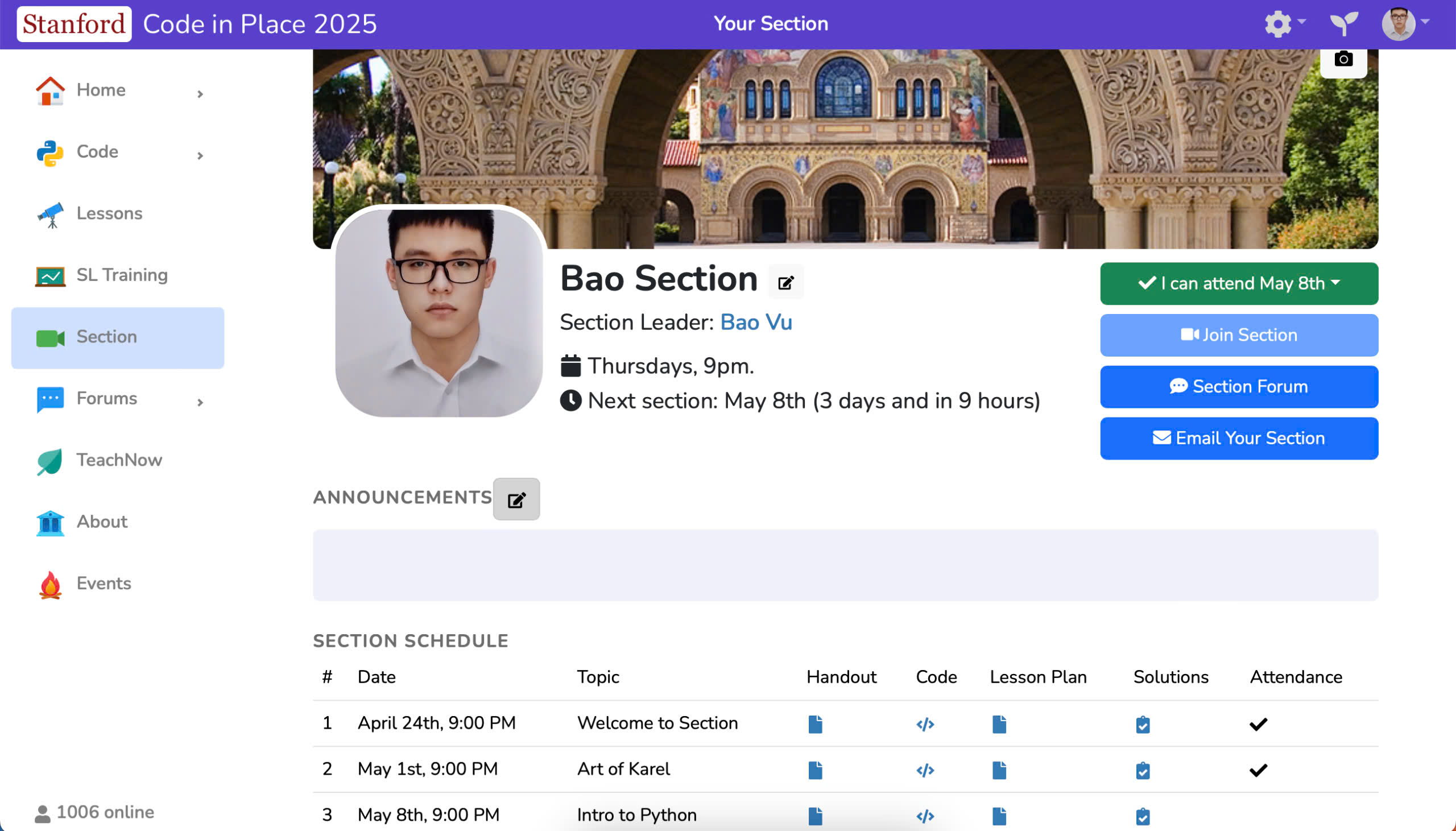Open the Bao Vu section leader link
The width and height of the screenshot is (1456, 831).
(x=755, y=323)
